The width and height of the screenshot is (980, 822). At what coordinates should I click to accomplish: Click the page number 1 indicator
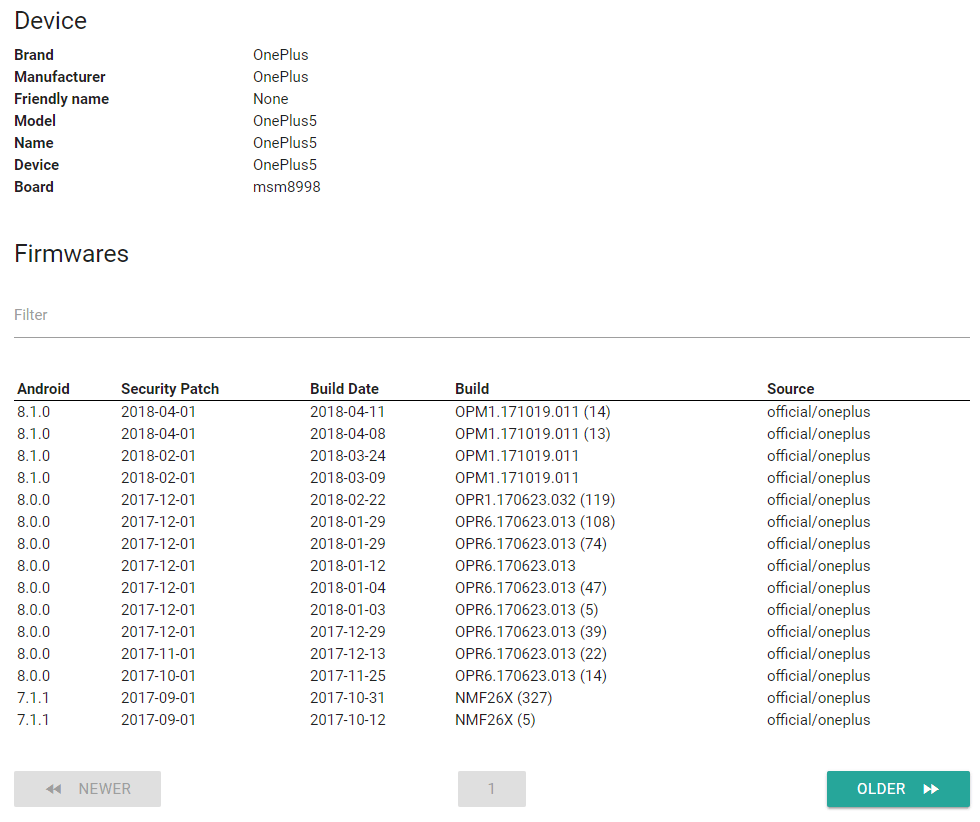pos(491,789)
